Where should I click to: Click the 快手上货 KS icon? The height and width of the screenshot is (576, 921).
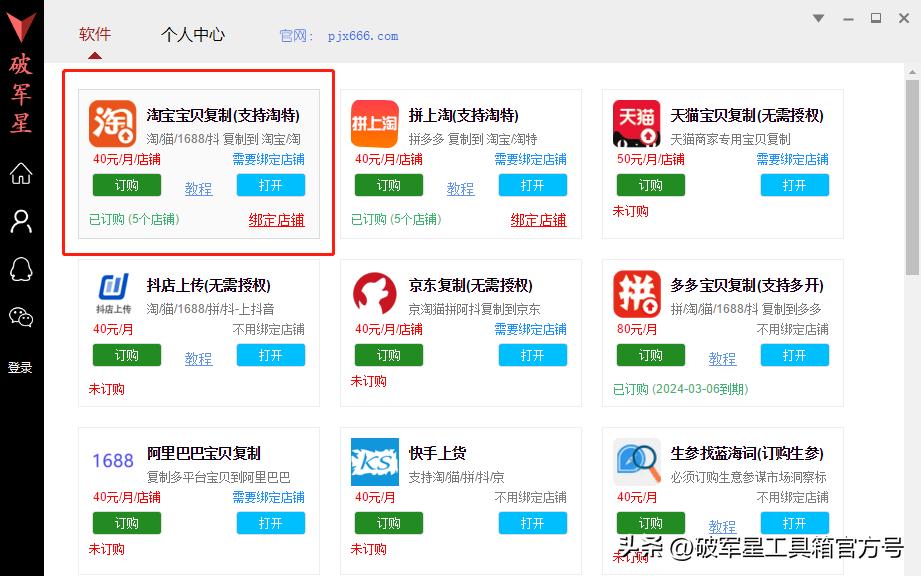[373, 461]
